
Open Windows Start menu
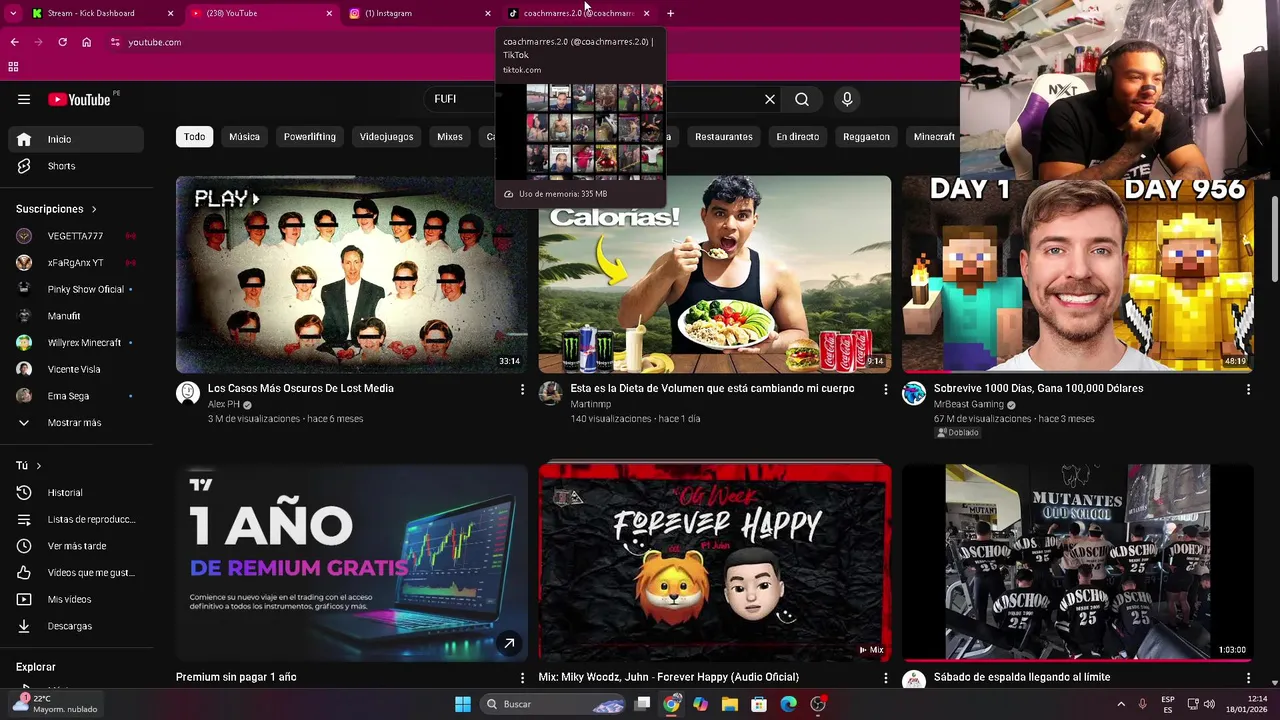click(463, 704)
